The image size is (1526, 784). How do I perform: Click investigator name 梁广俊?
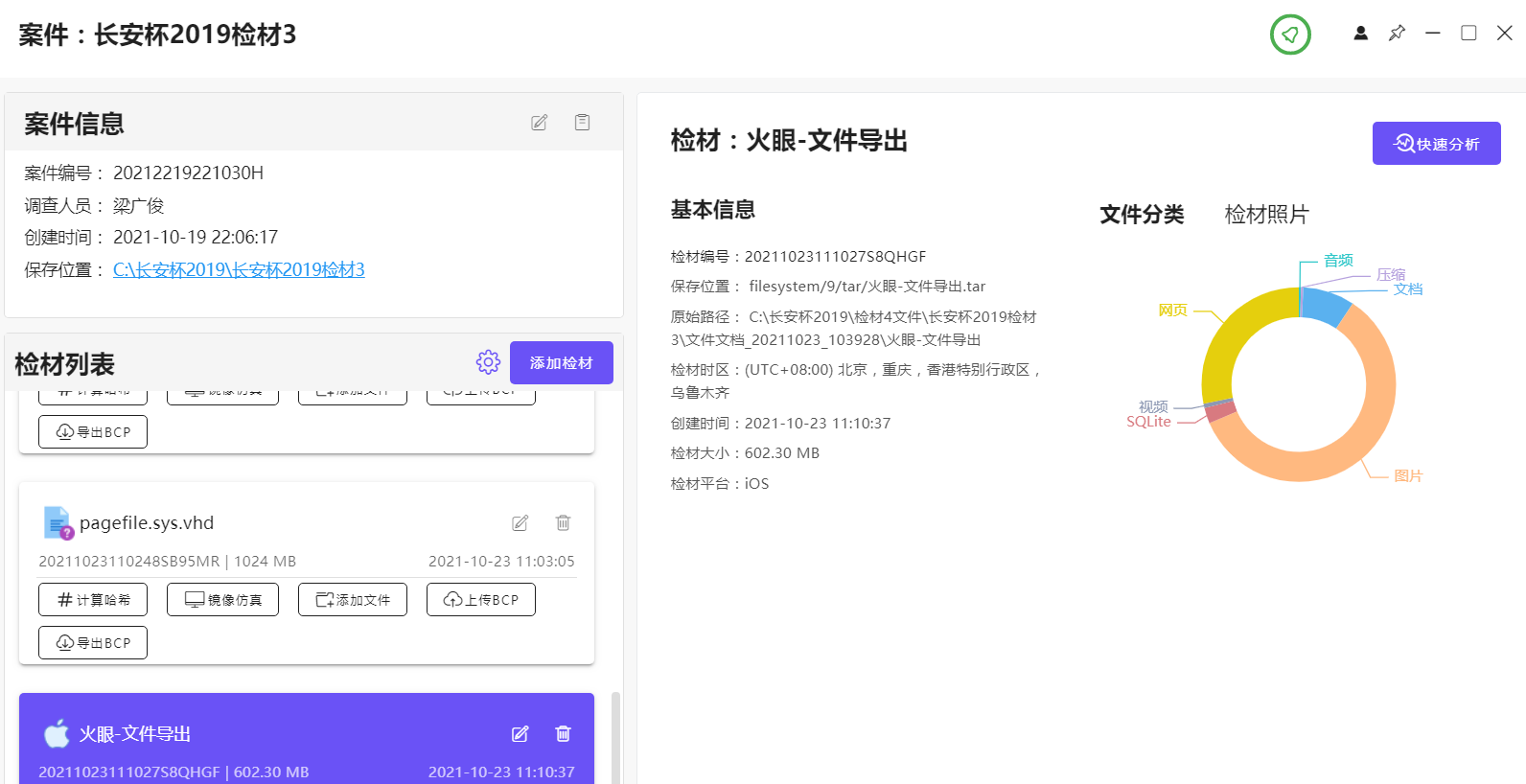click(138, 205)
